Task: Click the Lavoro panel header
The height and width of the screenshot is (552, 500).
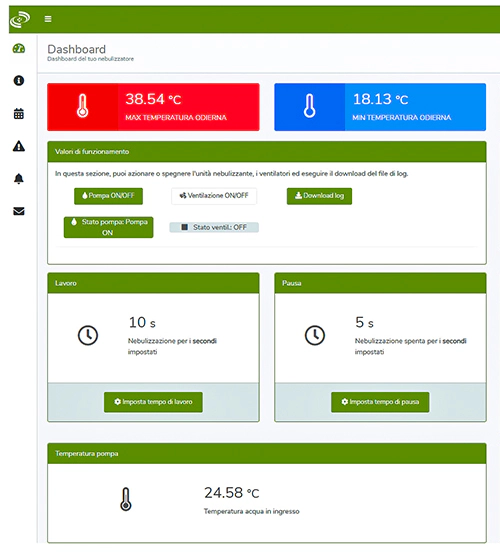Action: (154, 283)
